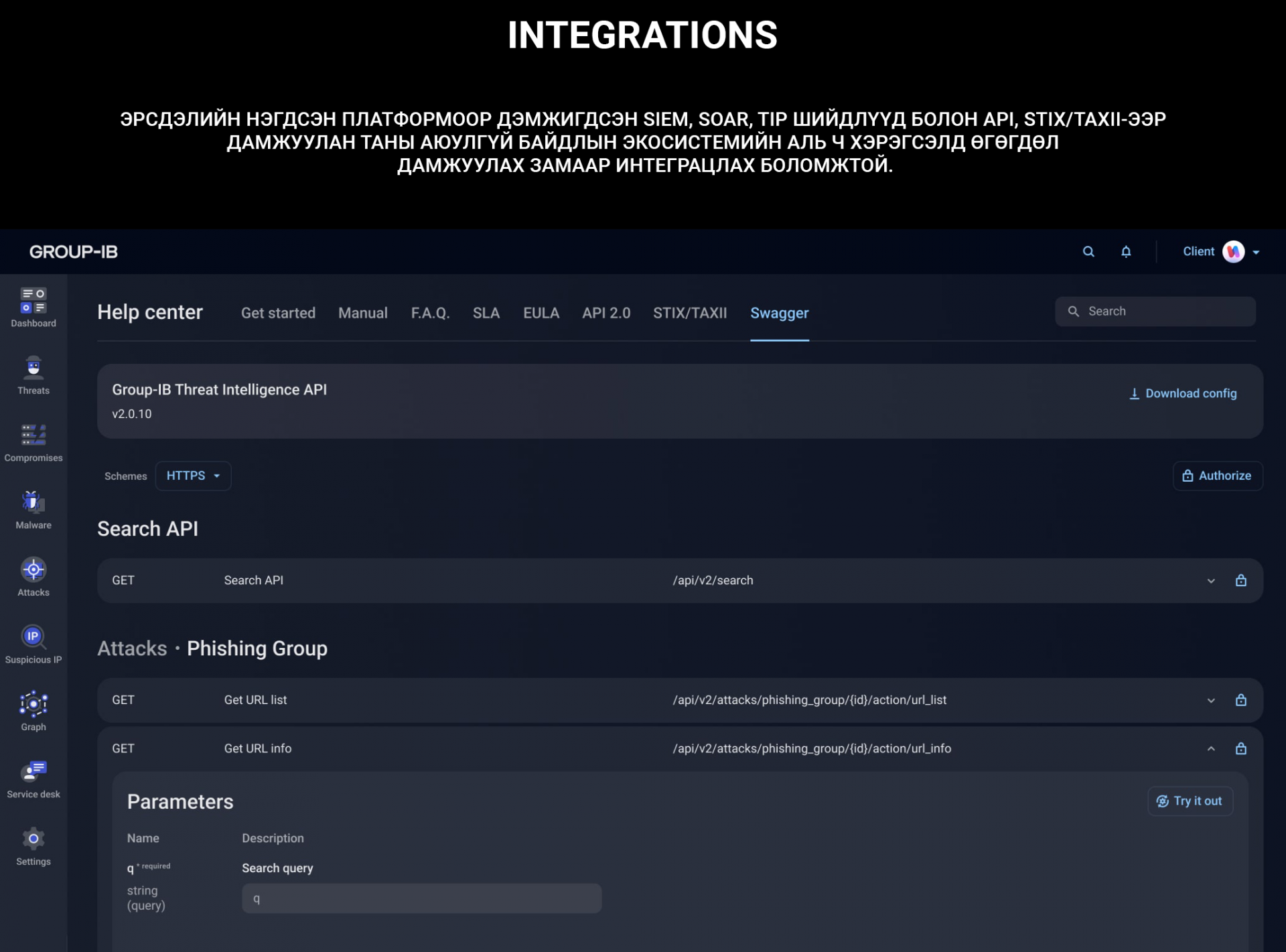Open Suspicious IP in sidebar
Image resolution: width=1286 pixels, height=952 pixels.
pos(33,637)
